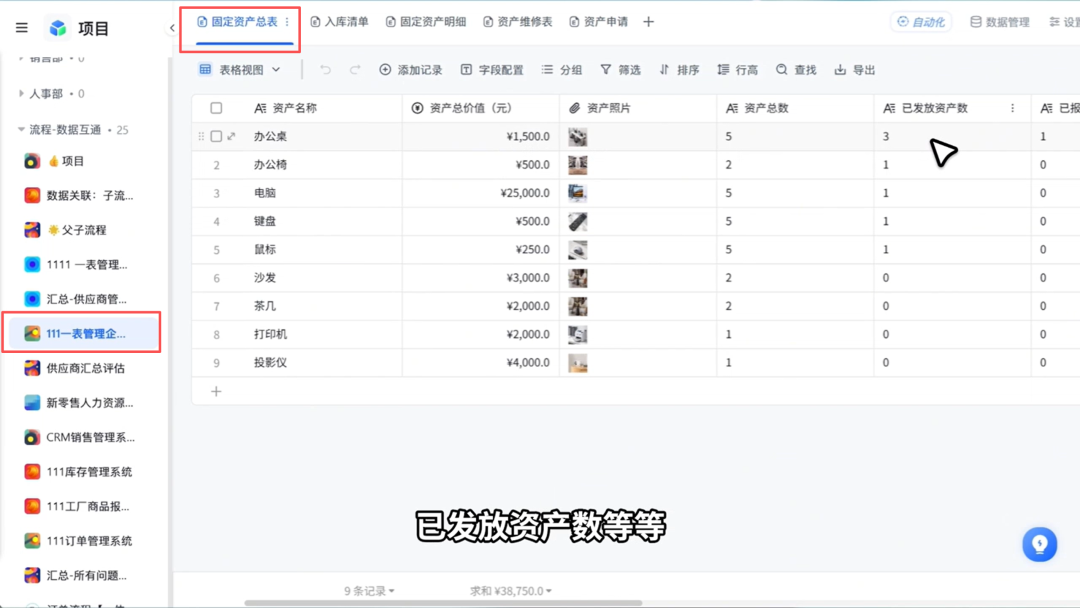Open CRM销售管理系... sidebar item
The height and width of the screenshot is (608, 1080).
tap(81, 437)
